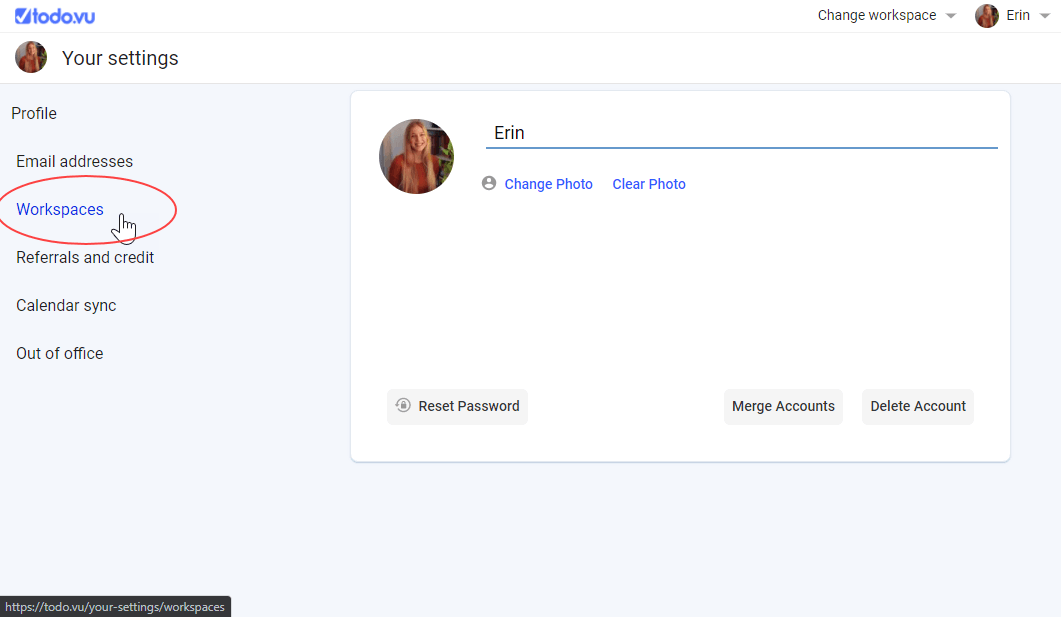Viewport: 1061px width, 617px height.
Task: Click the avatar beside Your settings heading
Action: 31,58
